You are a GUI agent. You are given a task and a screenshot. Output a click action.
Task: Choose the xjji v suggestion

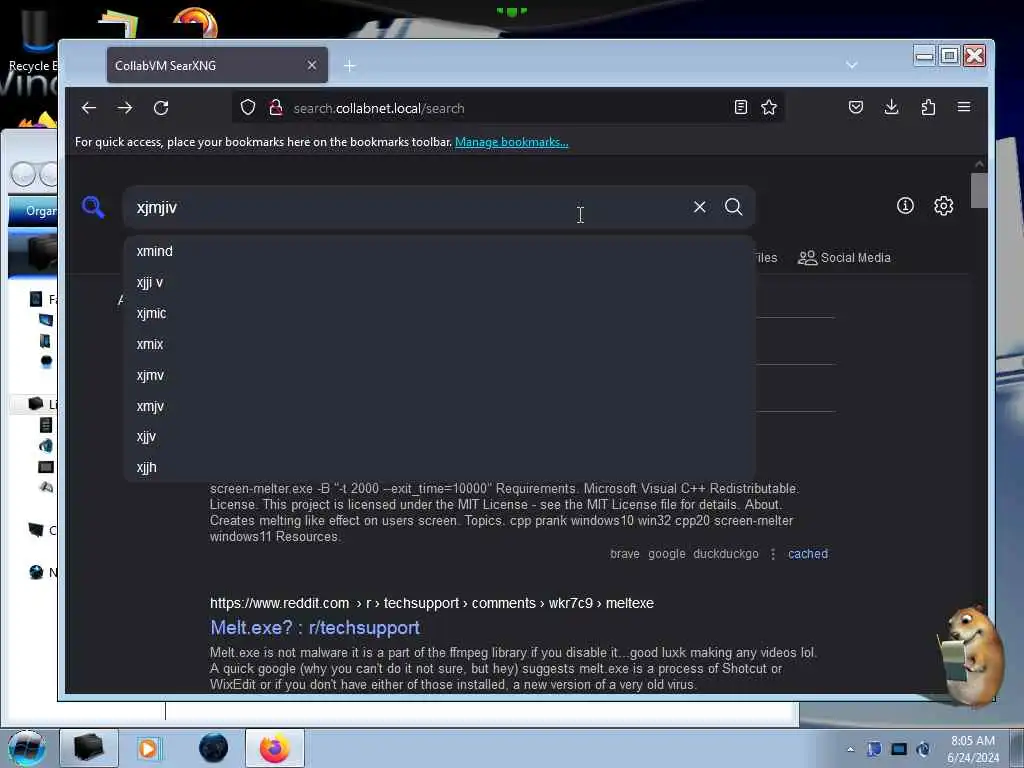click(x=440, y=282)
